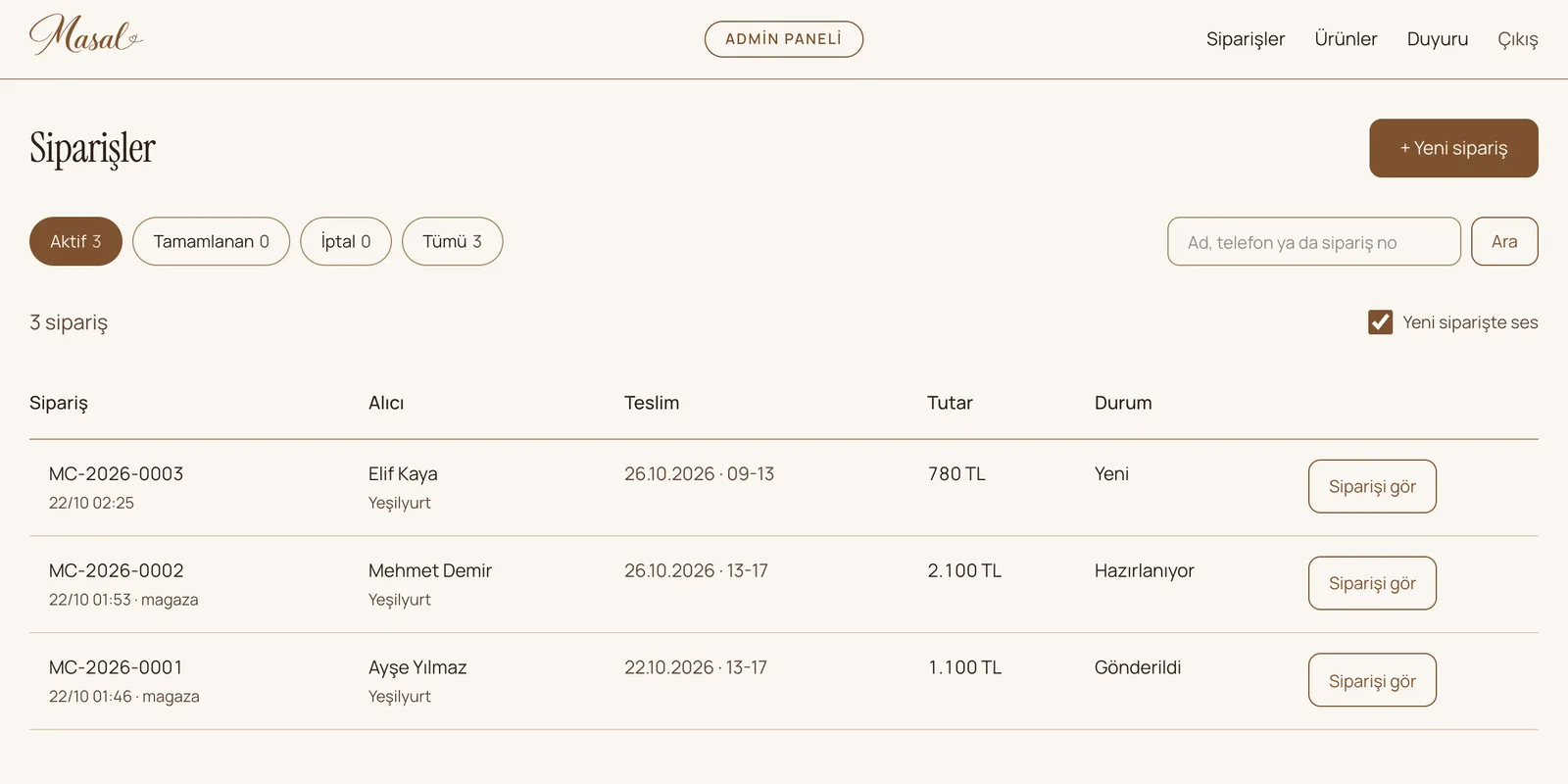
Task: Toggle the "Yeni siparişte ses" checkbox
Action: click(1380, 322)
